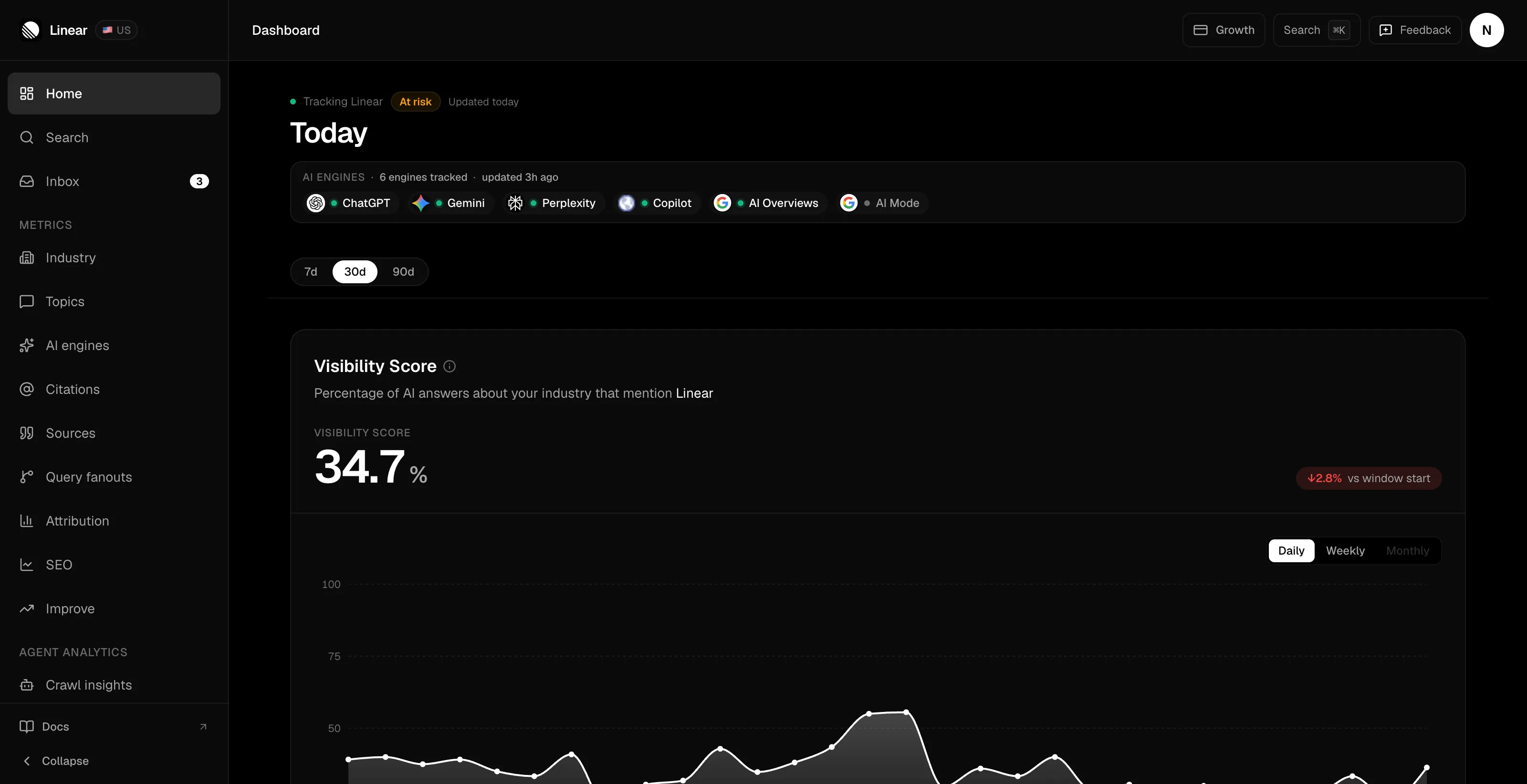Click the Topics speech bubble icon
This screenshot has height=784, width=1527.
coord(27,301)
